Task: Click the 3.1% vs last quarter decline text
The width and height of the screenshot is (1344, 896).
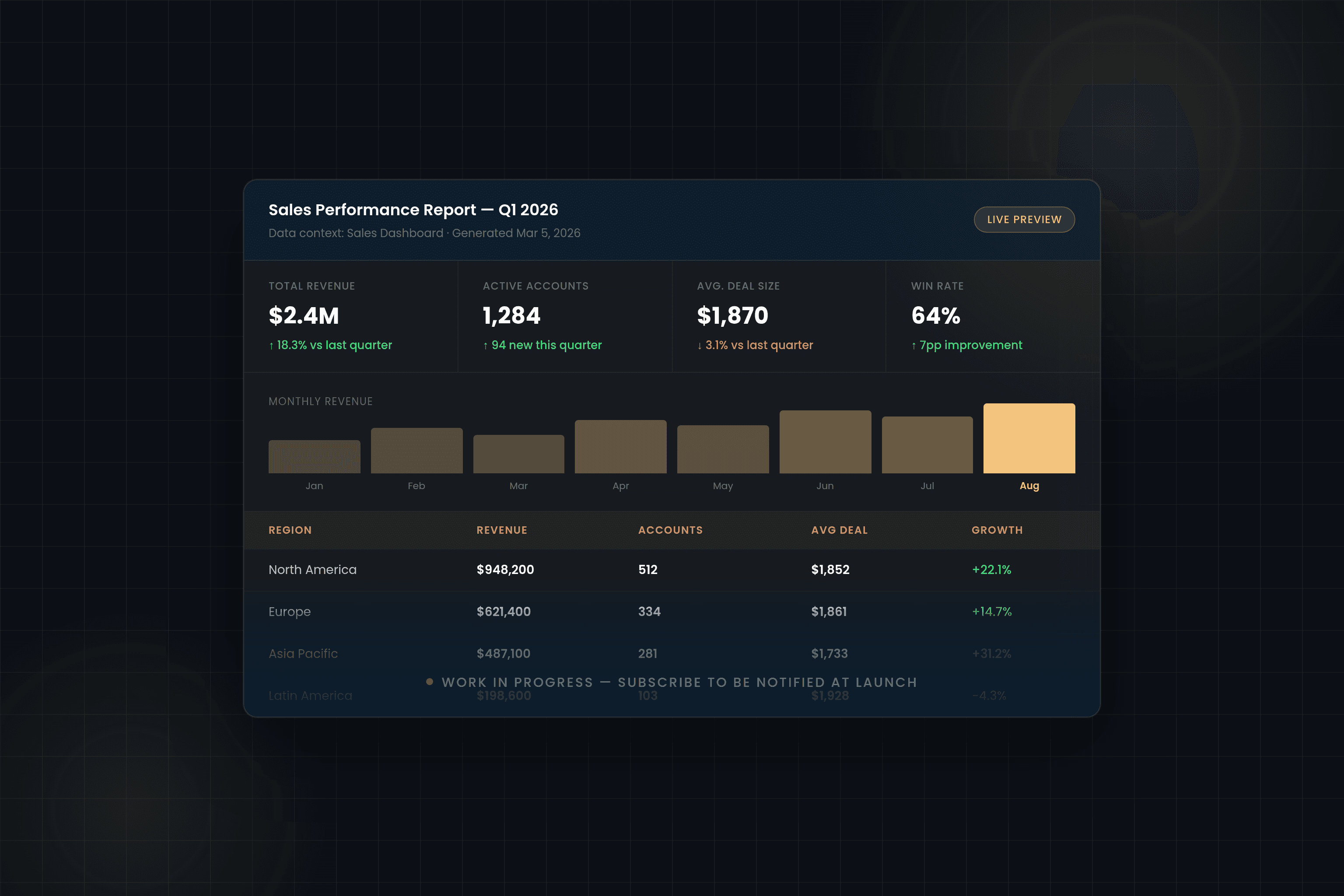Action: click(x=755, y=345)
